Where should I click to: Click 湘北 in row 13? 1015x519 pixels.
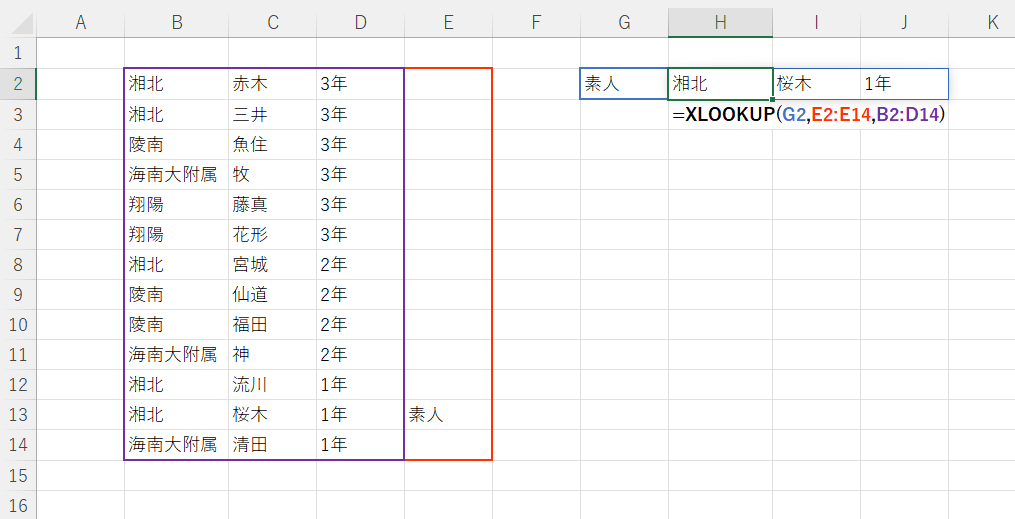(146, 415)
